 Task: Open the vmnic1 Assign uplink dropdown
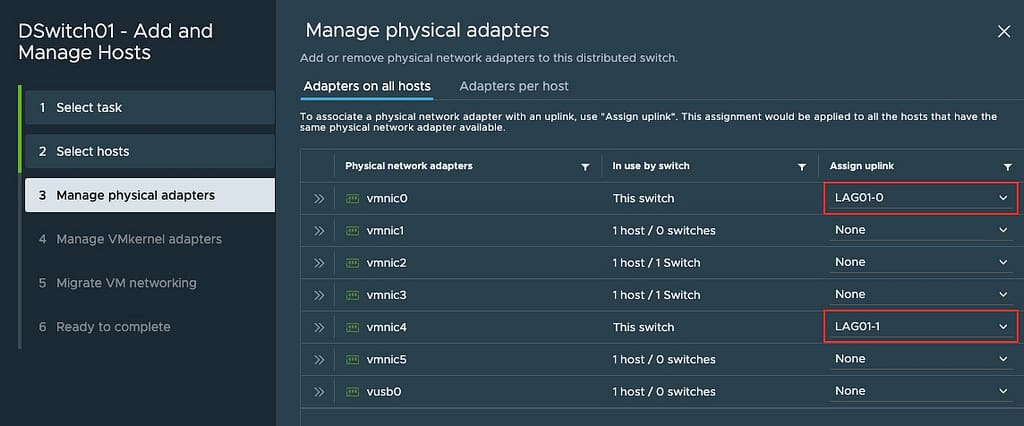921,230
